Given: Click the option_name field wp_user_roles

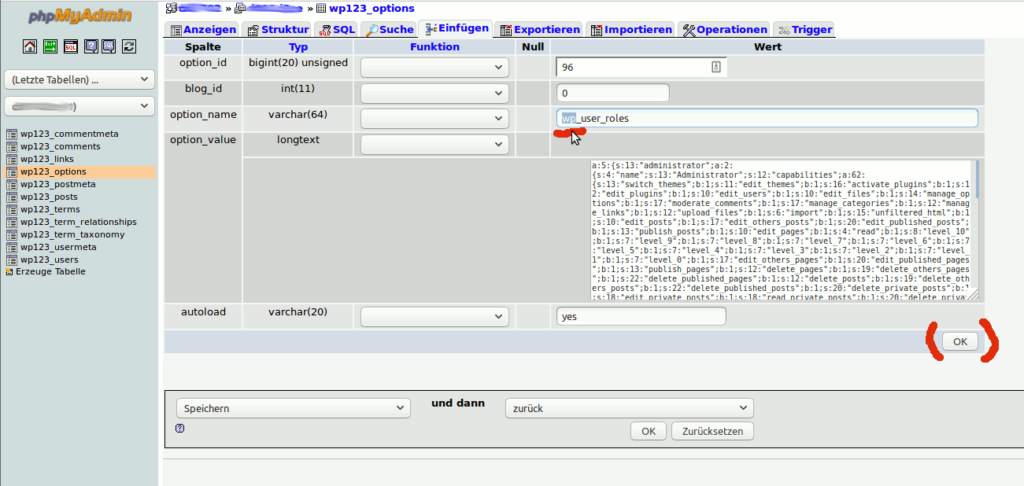Looking at the screenshot, I should (767, 118).
